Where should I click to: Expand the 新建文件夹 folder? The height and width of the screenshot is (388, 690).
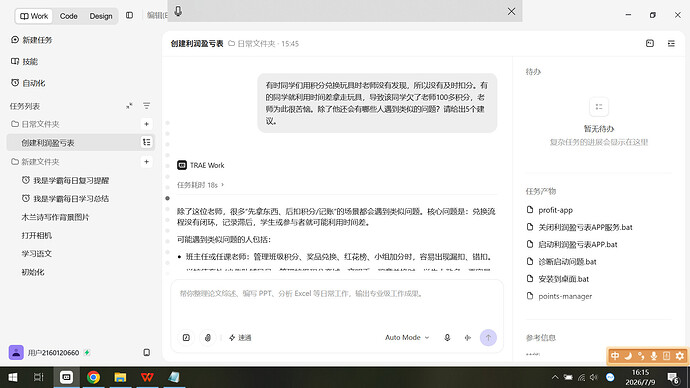tap(35, 162)
